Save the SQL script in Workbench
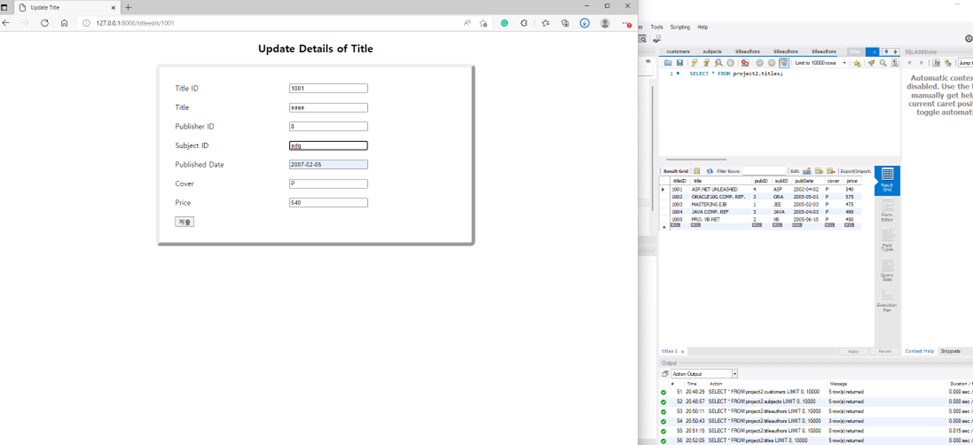973x445 pixels. [x=679, y=63]
